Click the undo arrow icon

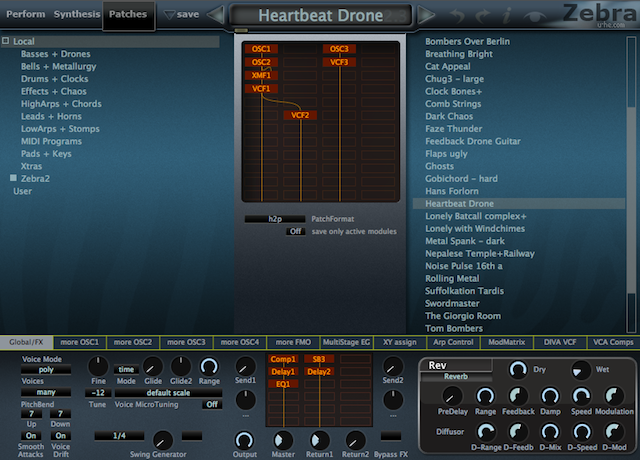[x=457, y=16]
